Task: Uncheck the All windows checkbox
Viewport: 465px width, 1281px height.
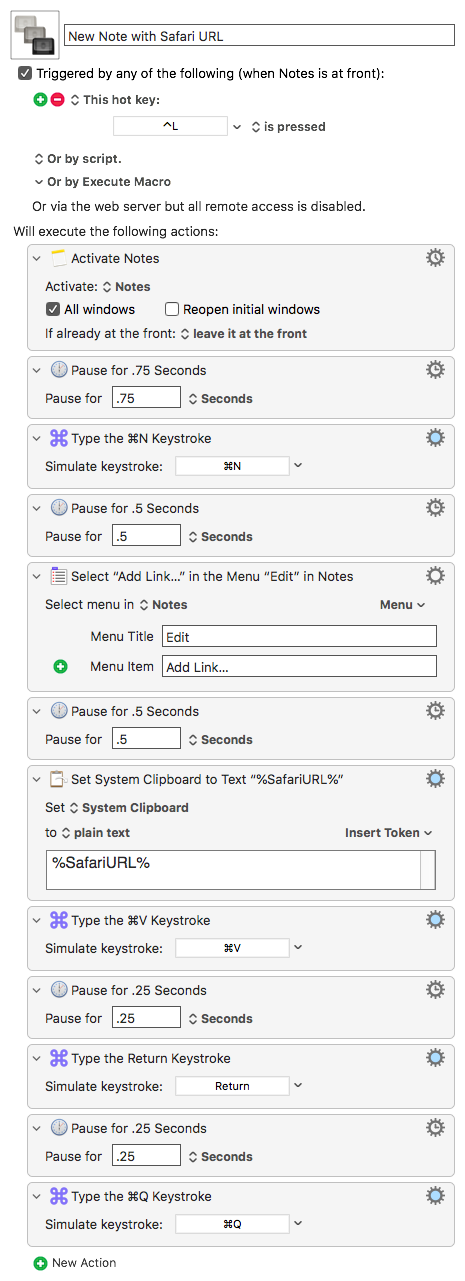Action: 54,309
